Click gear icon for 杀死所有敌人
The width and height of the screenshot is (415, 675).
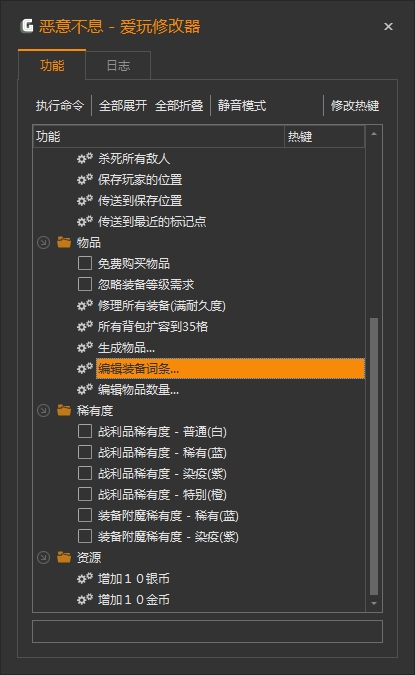coord(85,158)
